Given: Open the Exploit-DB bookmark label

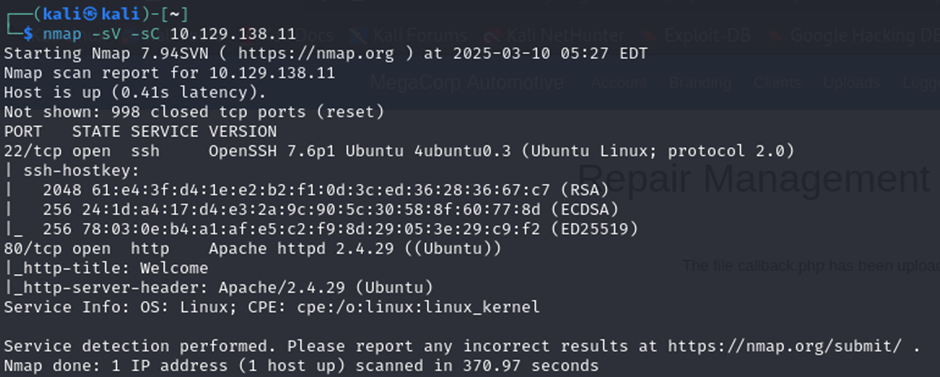Looking at the screenshot, I should (x=706, y=35).
